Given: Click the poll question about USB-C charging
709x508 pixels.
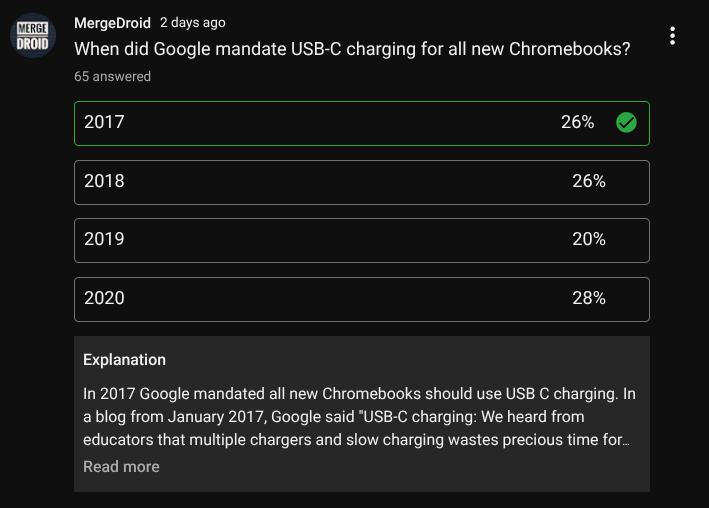Looking at the screenshot, I should point(352,49).
